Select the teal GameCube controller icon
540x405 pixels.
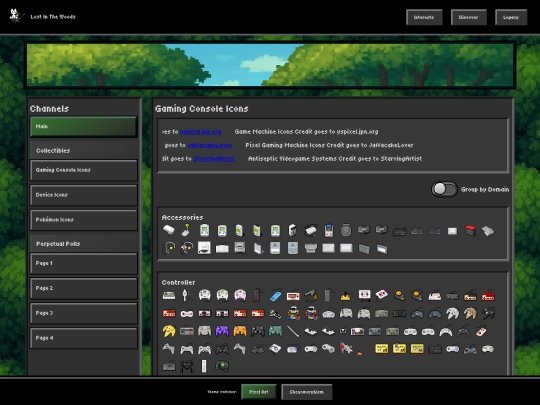(276, 331)
